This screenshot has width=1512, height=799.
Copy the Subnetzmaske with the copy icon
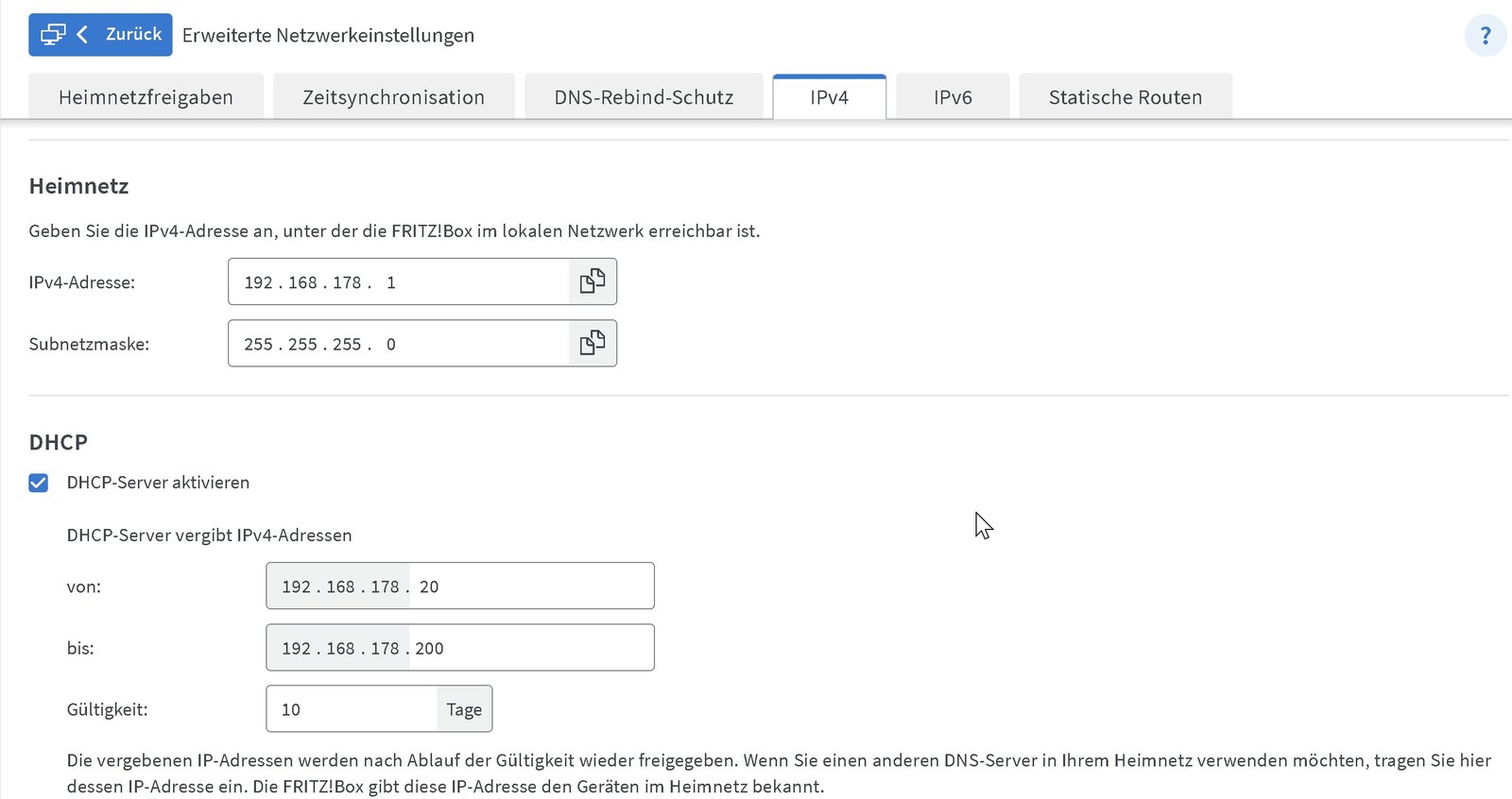(593, 343)
